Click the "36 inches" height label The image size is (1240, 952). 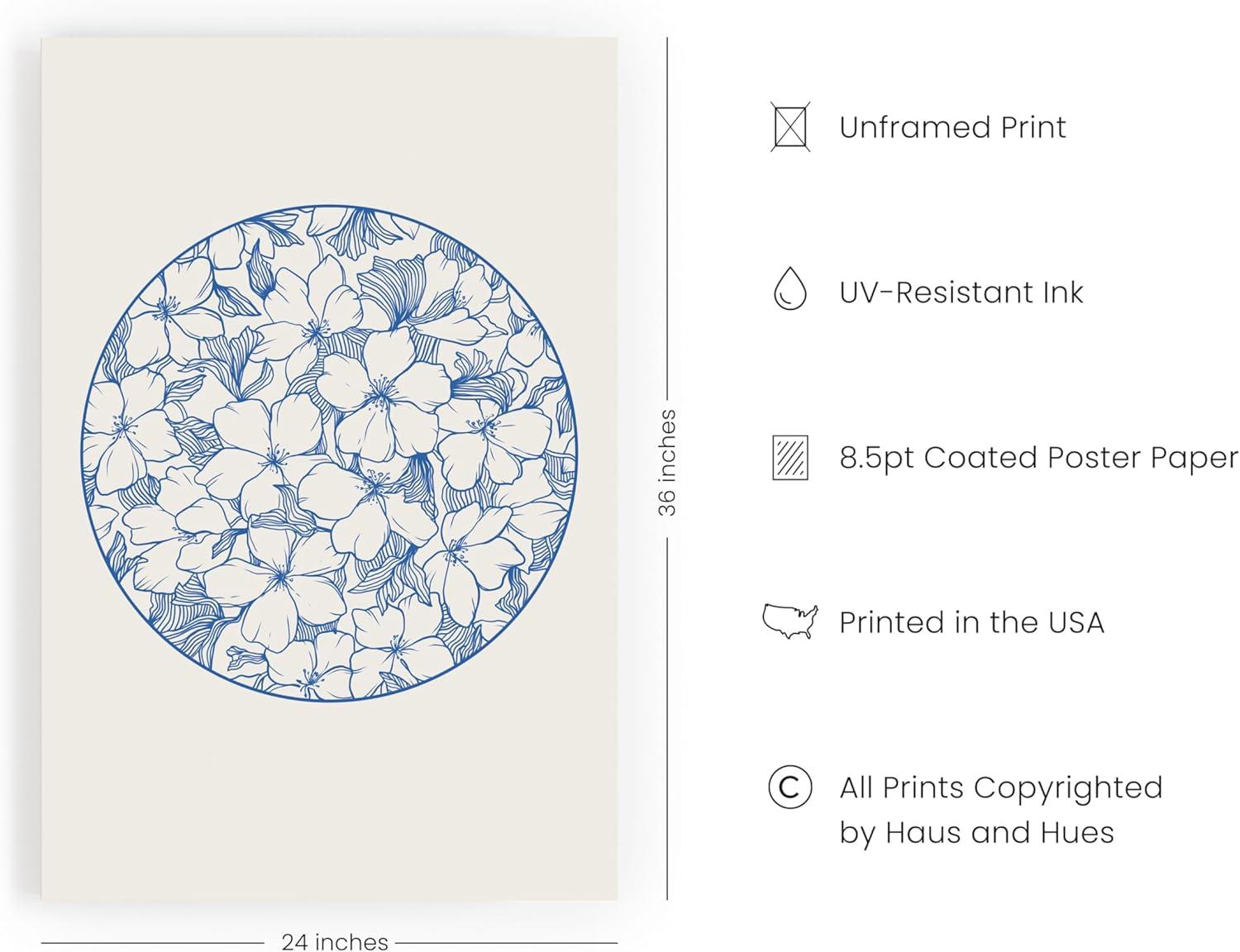pyautogui.click(x=667, y=463)
